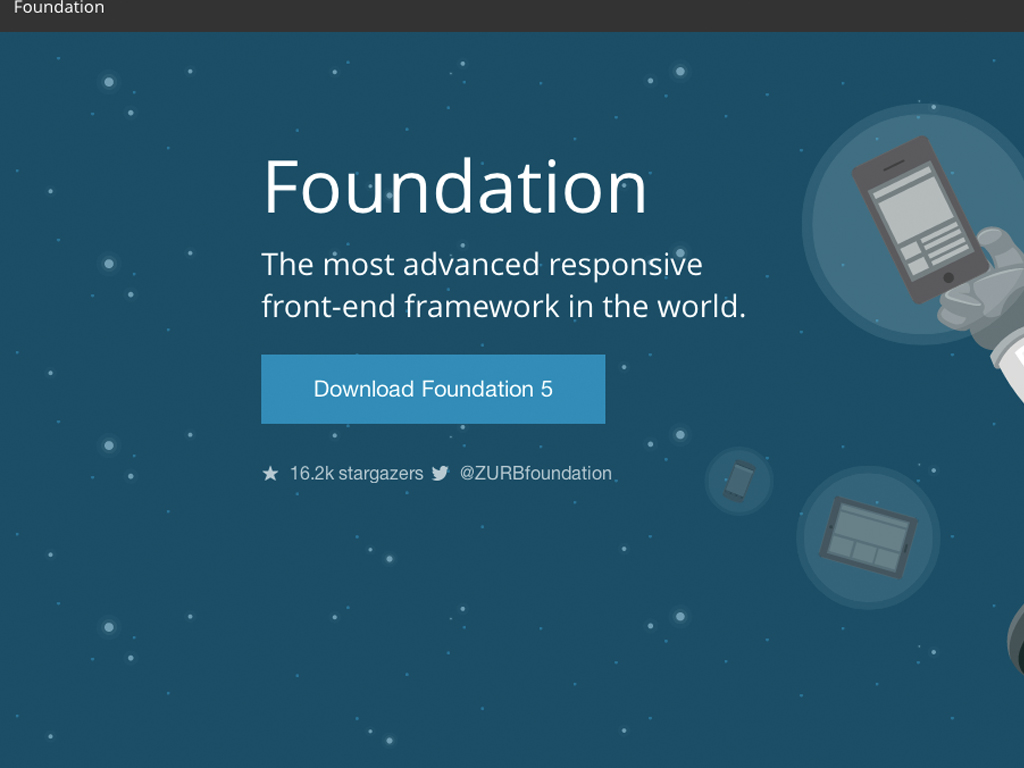Click the tablet's wireframe screen layout
The width and height of the screenshot is (1024, 768).
click(x=867, y=536)
